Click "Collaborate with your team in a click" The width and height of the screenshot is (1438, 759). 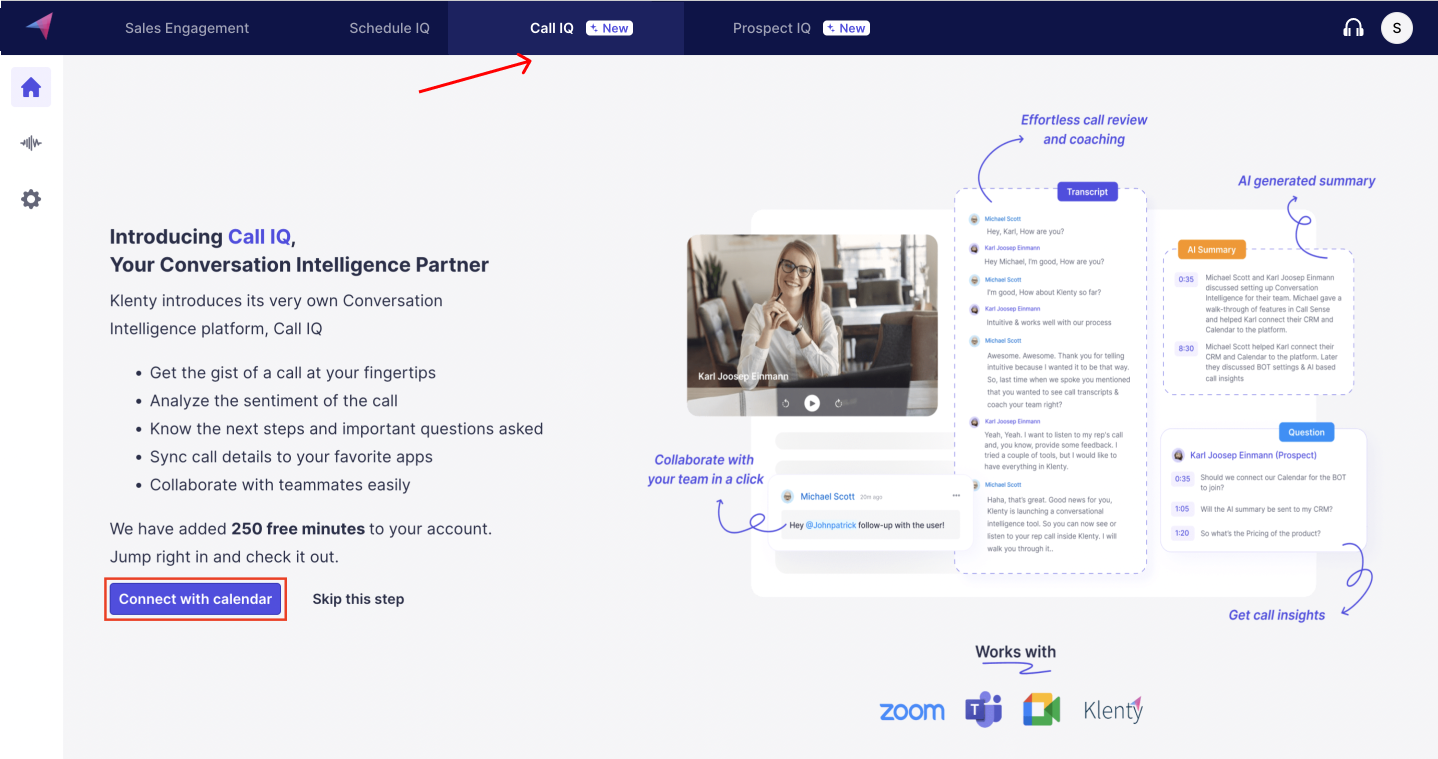click(705, 470)
